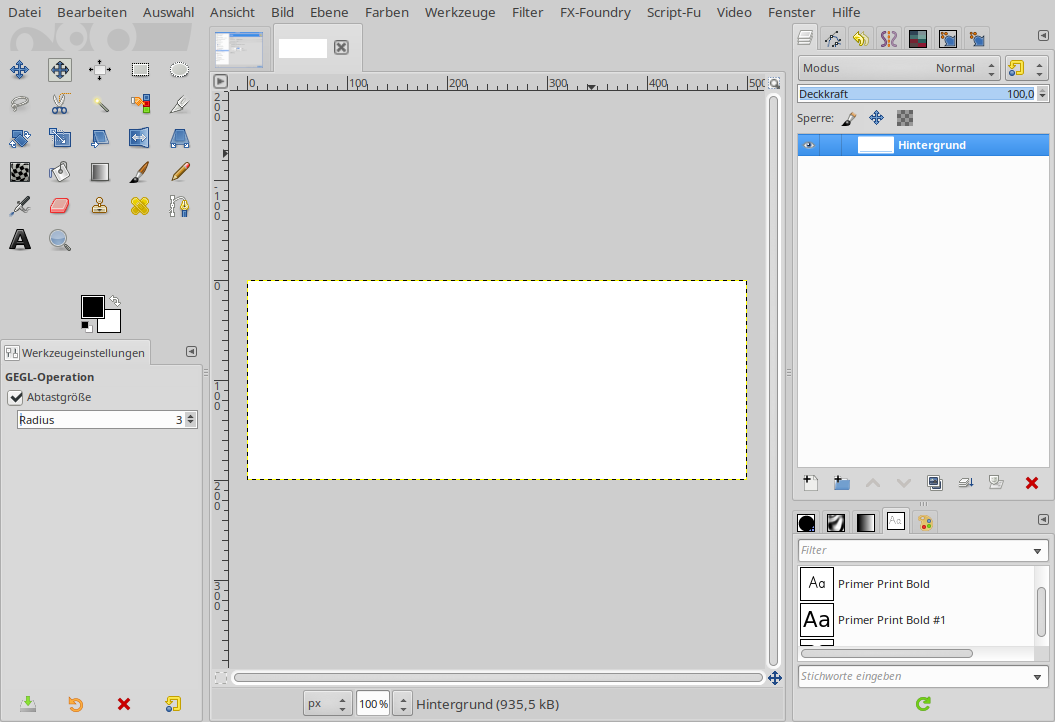
Task: Select the Rectangle select tool
Action: pyautogui.click(x=140, y=70)
